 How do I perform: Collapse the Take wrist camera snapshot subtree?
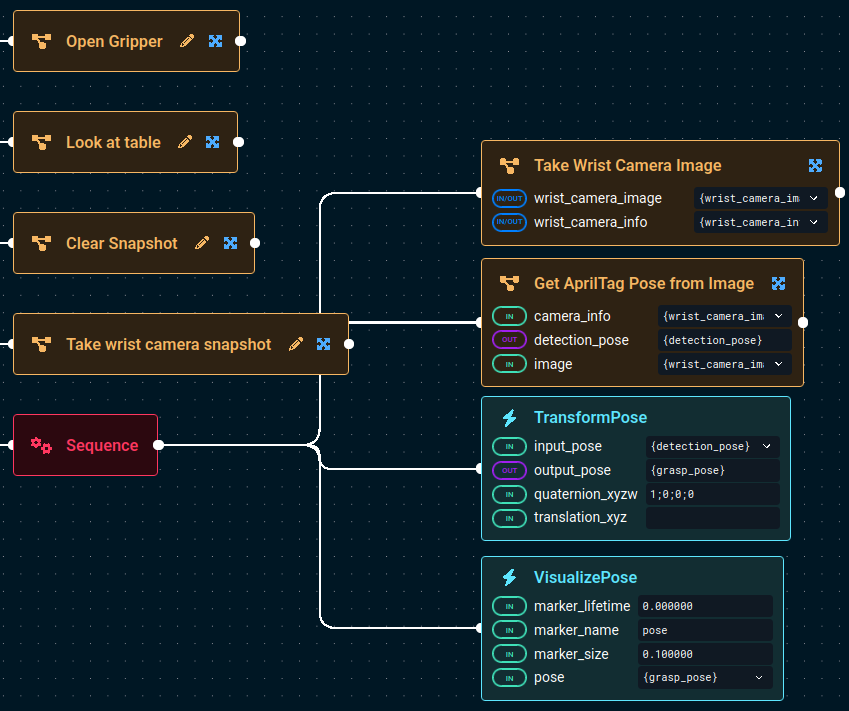click(324, 344)
